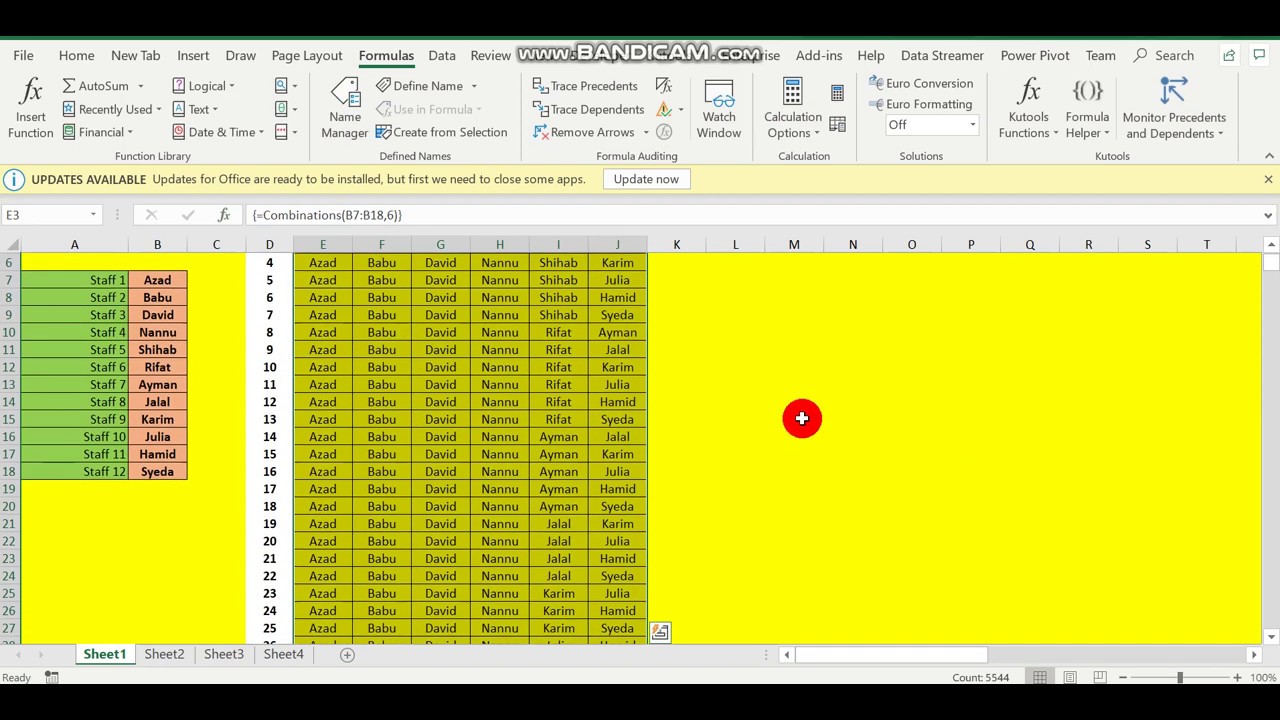Click Trace Dependents
Viewport: 1280px width, 720px height.
[588, 109]
